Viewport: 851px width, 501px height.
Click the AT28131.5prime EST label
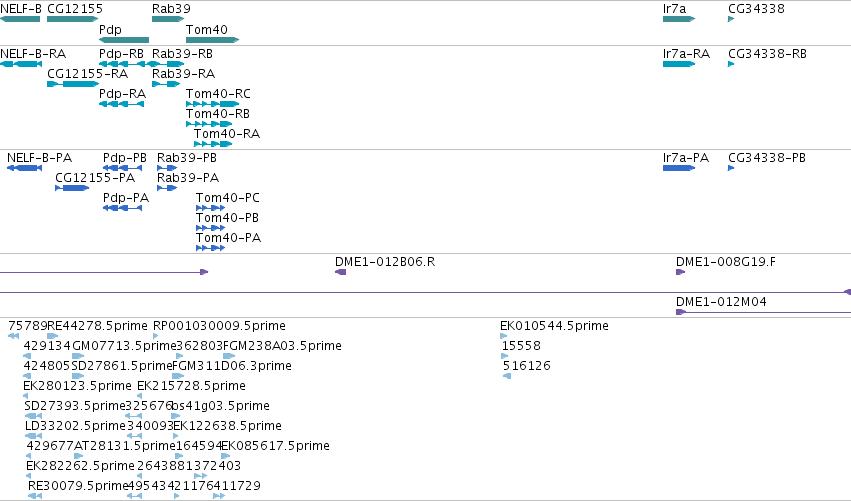tap(124, 446)
